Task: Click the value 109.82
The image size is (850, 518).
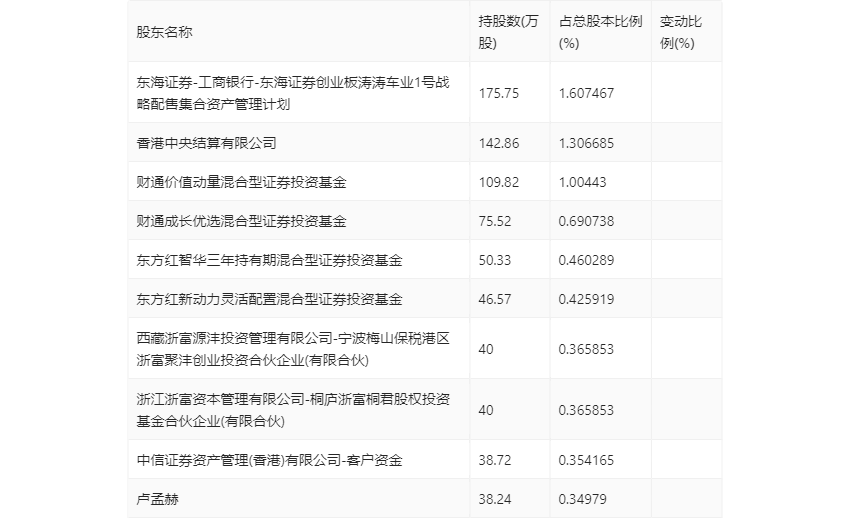Action: click(x=499, y=182)
